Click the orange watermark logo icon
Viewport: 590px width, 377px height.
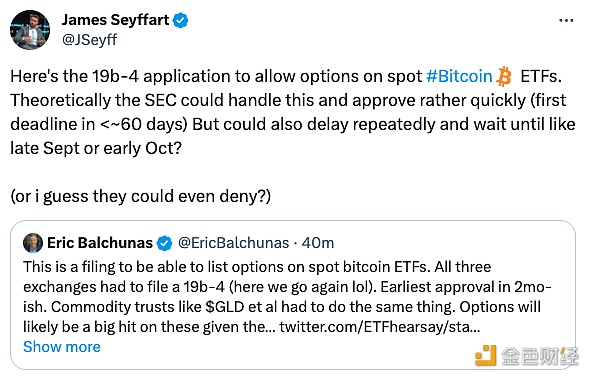coord(485,356)
